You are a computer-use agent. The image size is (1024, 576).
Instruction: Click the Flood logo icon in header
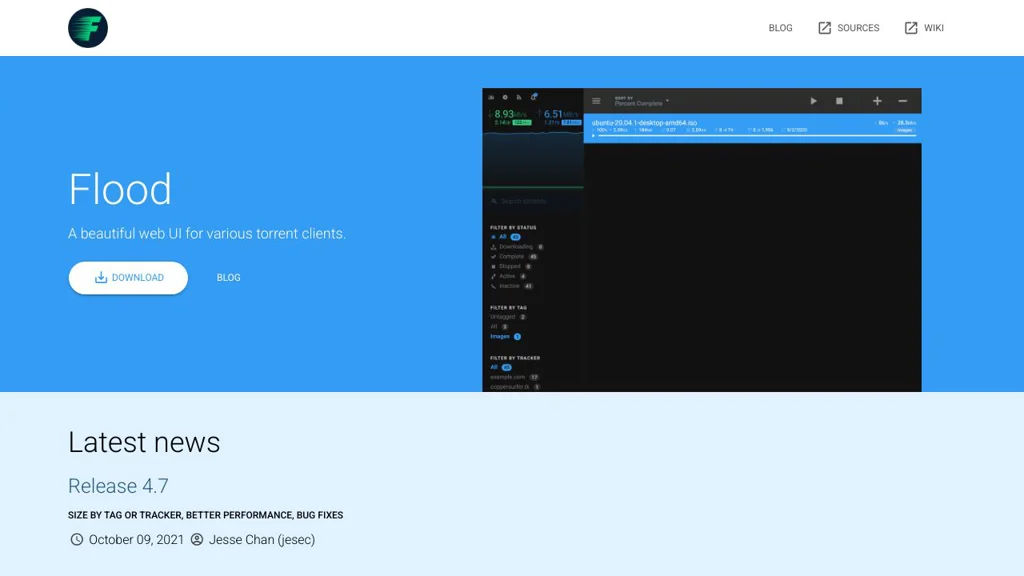tap(88, 28)
